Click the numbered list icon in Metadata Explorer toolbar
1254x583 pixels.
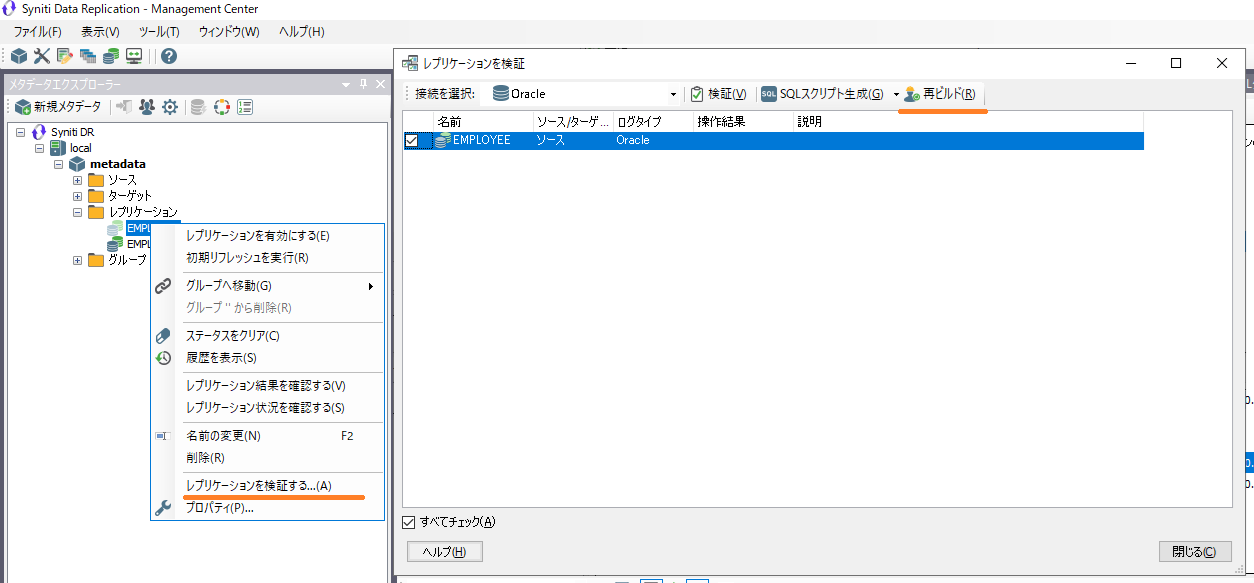[x=245, y=107]
